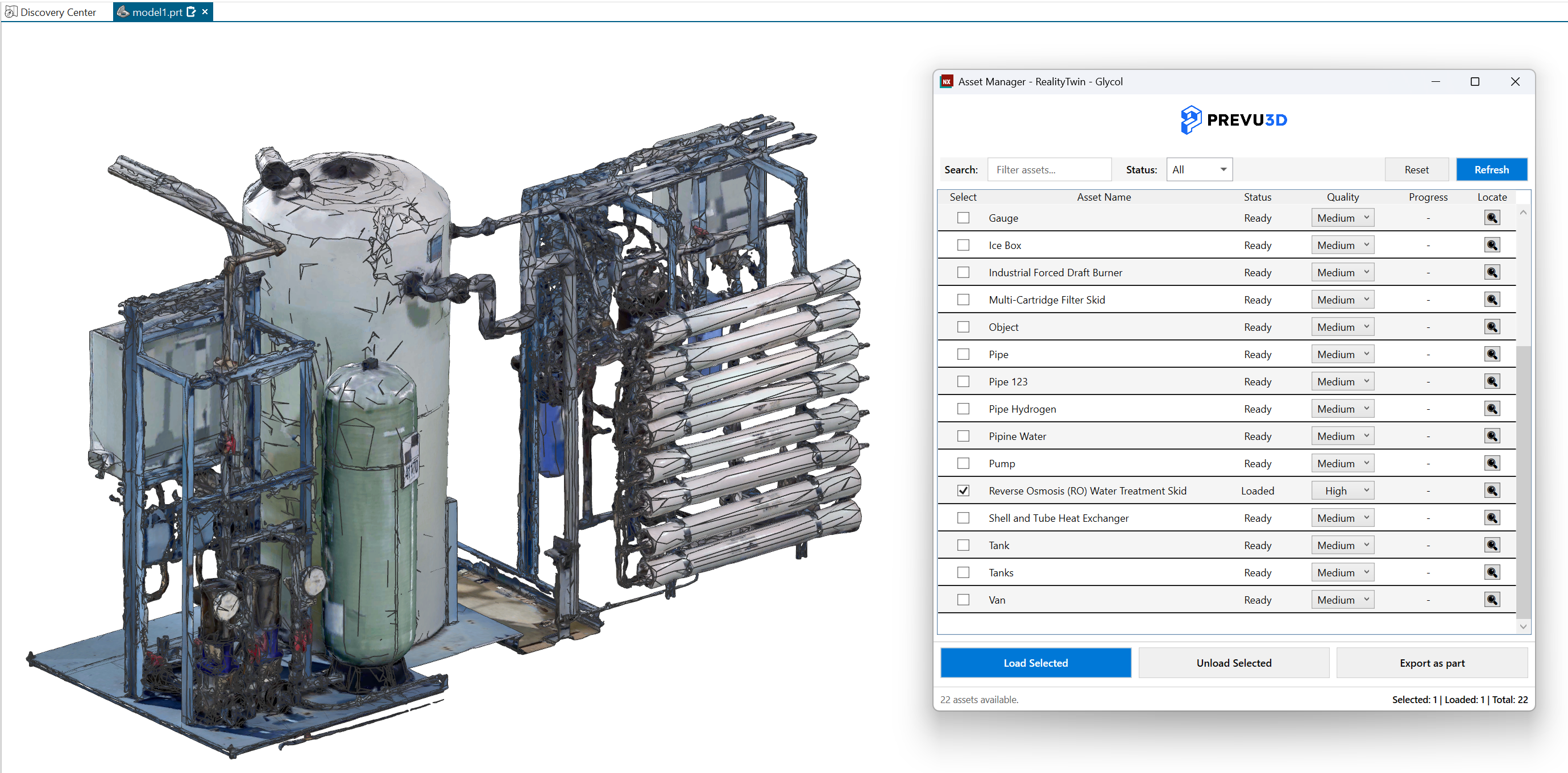Image resolution: width=1568 pixels, height=773 pixels.
Task: Check the Industrial Forced Draft Burner checkbox
Action: [x=963, y=272]
